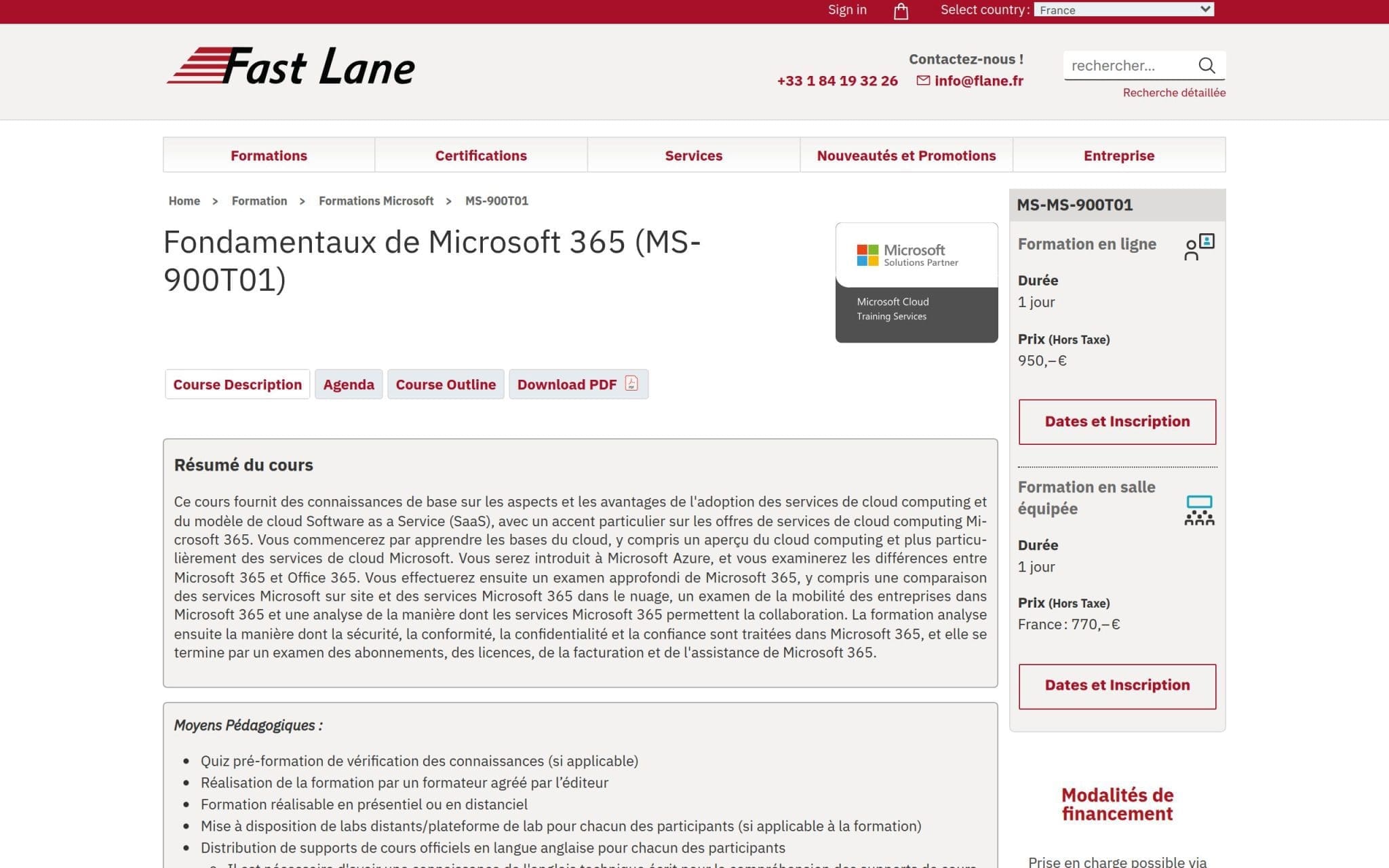1389x868 pixels.
Task: Open Nouveautés et Promotions menu
Action: pos(906,155)
